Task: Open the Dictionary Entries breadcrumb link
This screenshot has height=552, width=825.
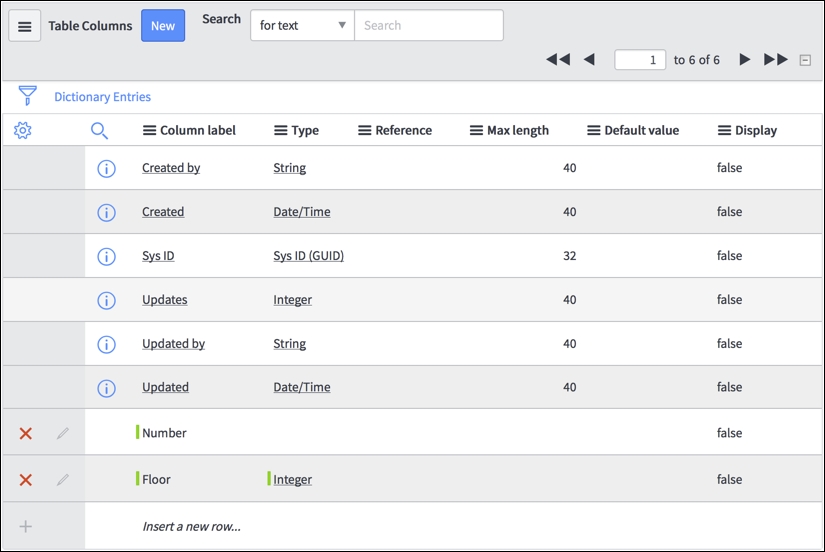Action: coord(103,97)
